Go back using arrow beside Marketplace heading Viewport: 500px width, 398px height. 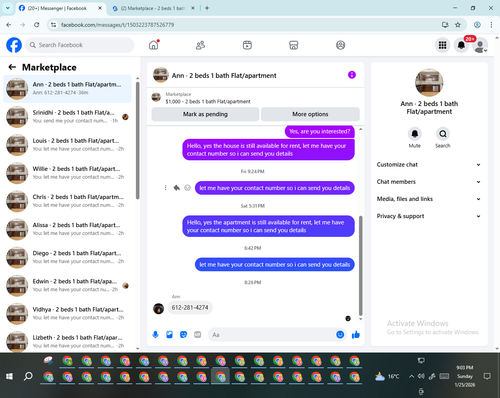point(12,67)
